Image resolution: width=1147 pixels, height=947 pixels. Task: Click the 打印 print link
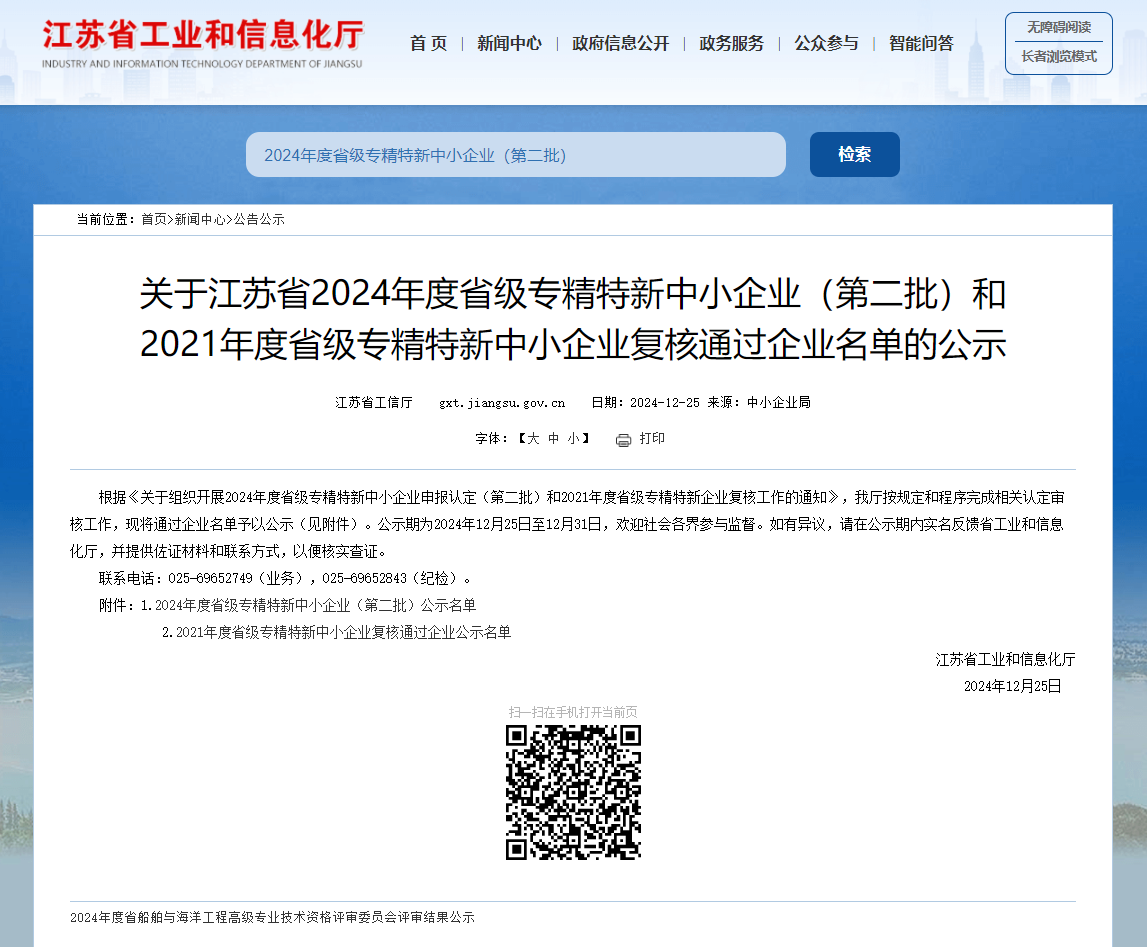(652, 438)
